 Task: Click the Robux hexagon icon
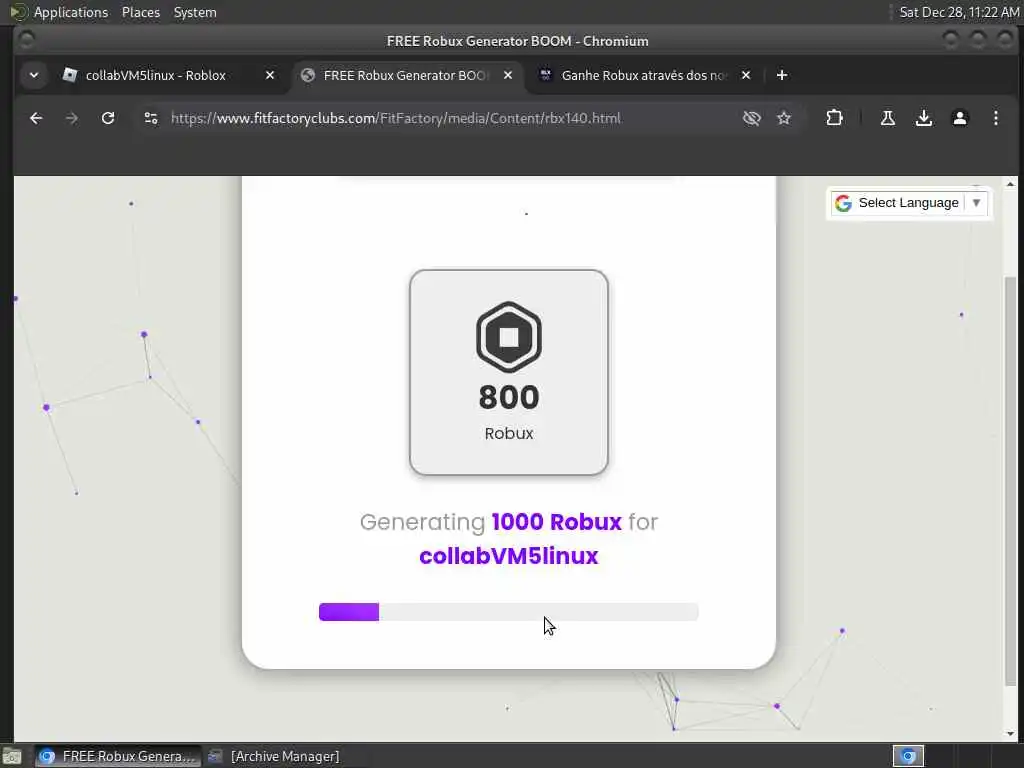tap(509, 337)
